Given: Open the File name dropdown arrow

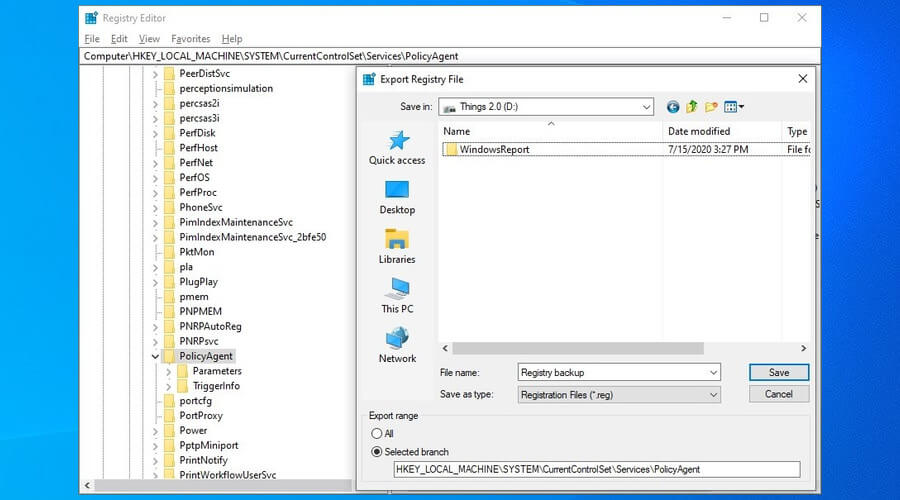Looking at the screenshot, I should 713,373.
